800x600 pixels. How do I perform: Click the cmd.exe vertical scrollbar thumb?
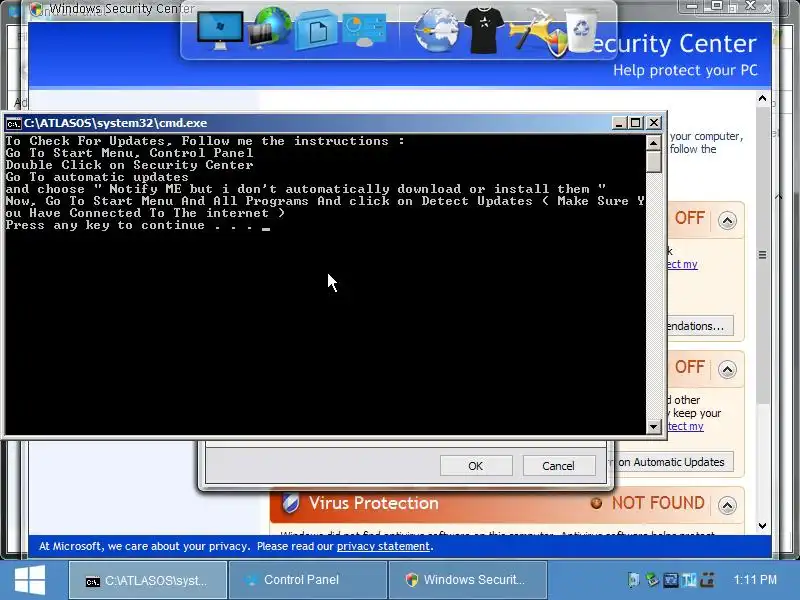654,162
